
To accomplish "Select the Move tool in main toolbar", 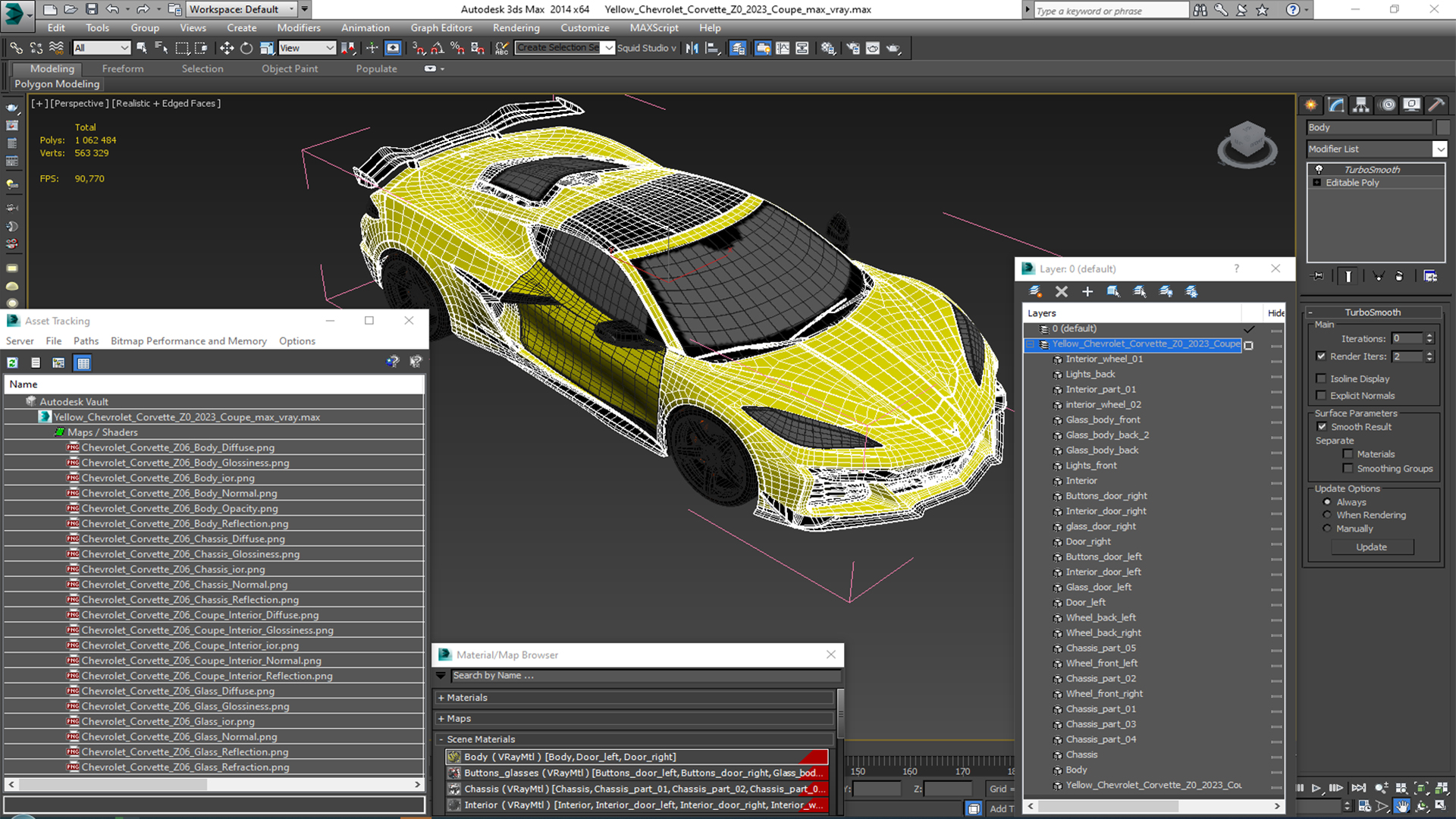I will [226, 48].
